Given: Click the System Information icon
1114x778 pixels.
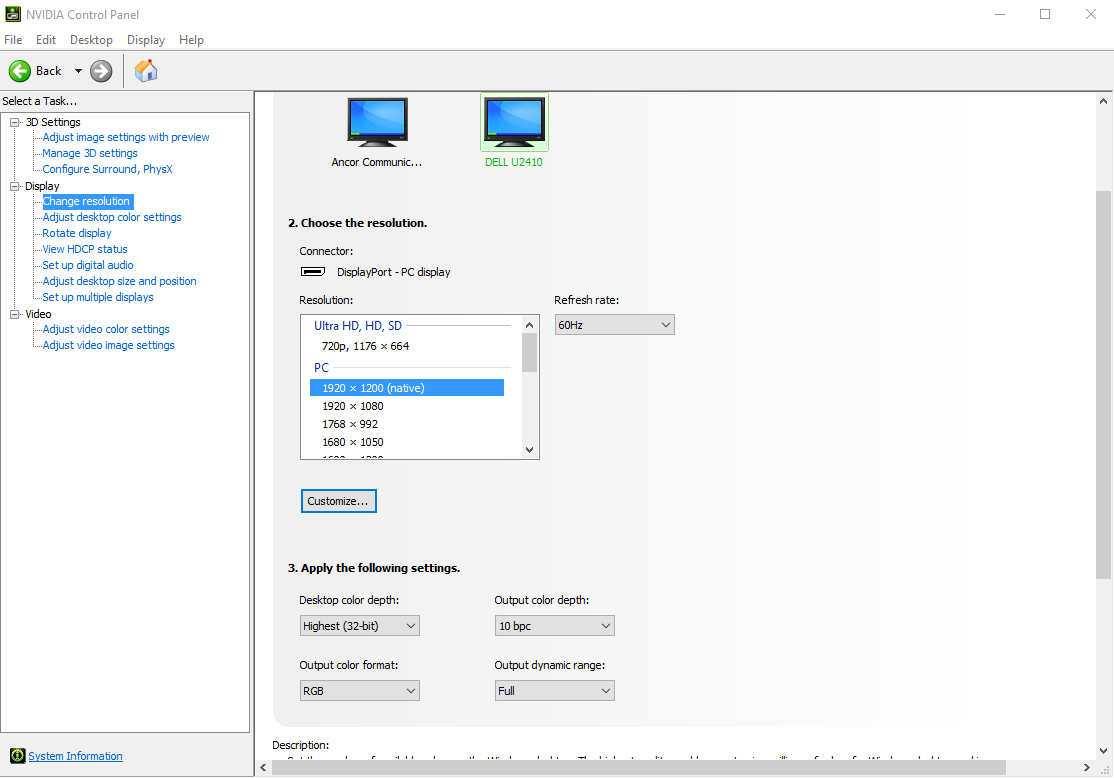Looking at the screenshot, I should (17, 756).
